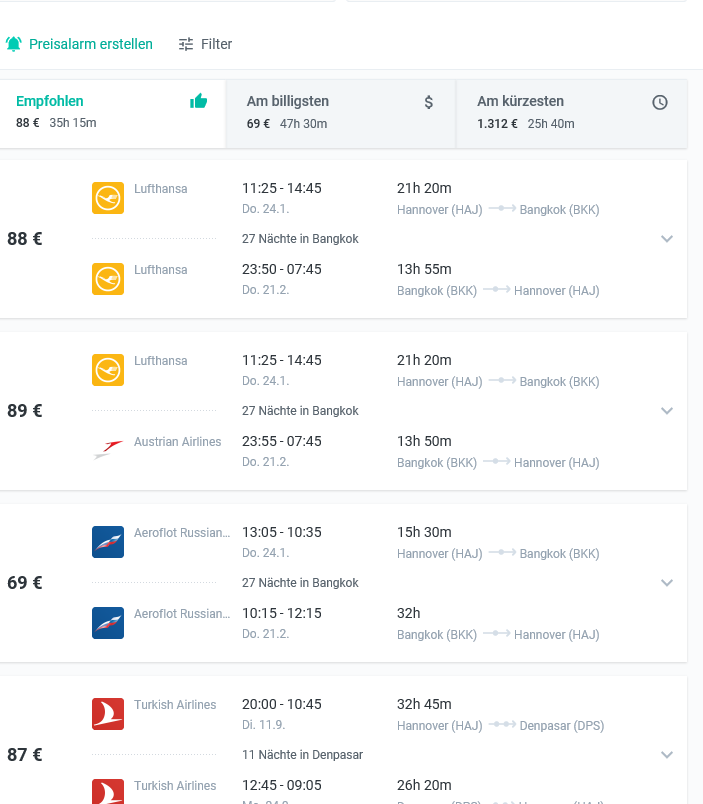
Task: Click the price alarm bell icon
Action: pos(14,44)
